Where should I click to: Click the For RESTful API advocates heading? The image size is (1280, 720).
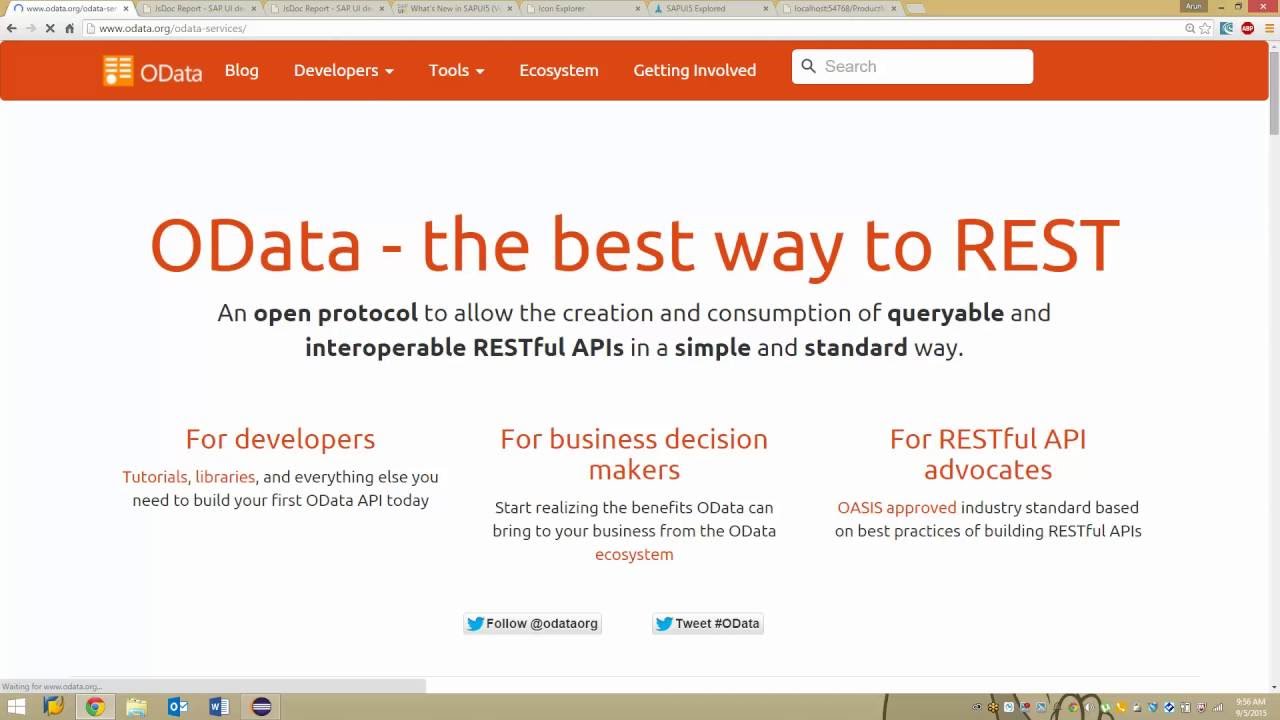[x=988, y=454]
